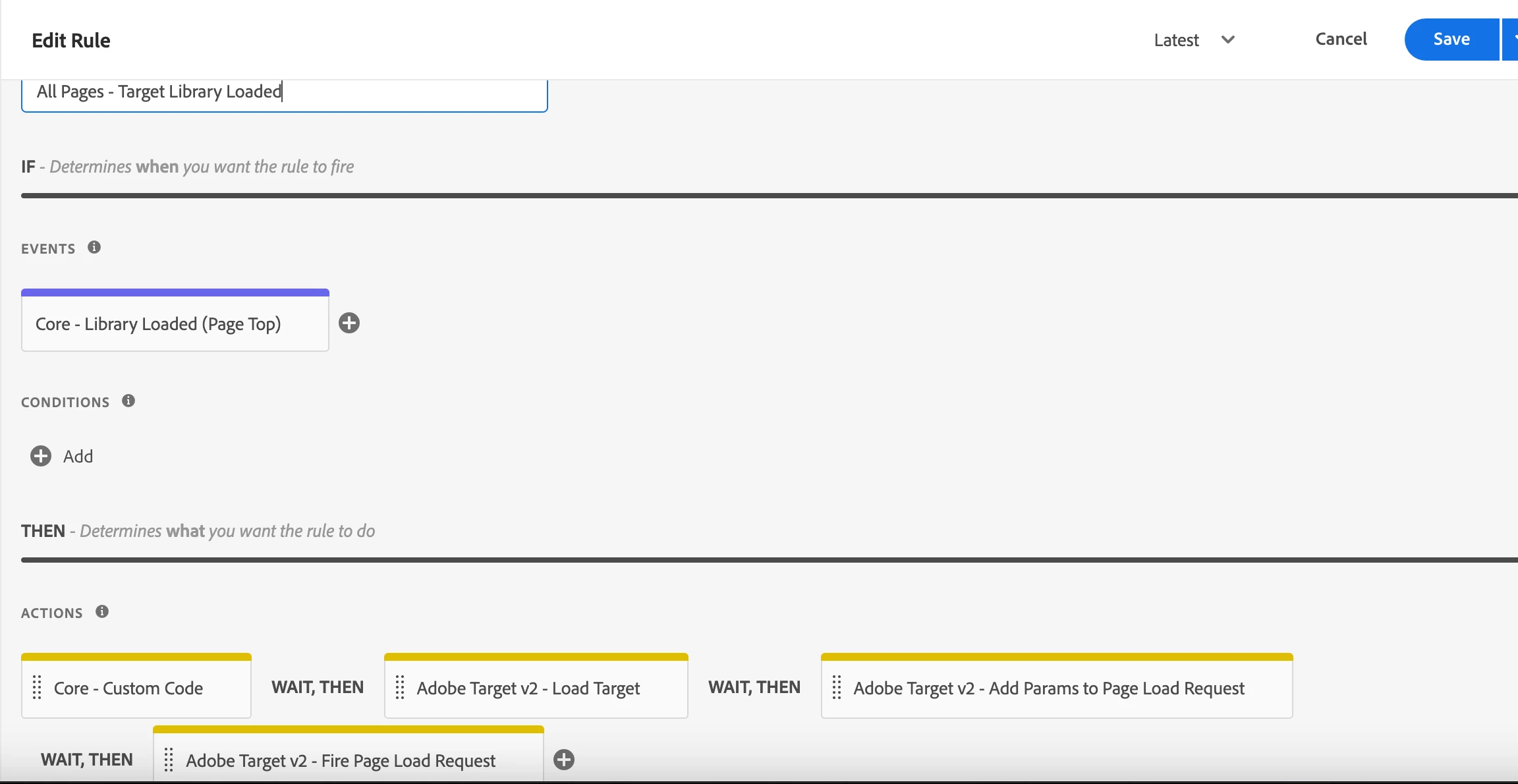Click the Add condition plus icon
Screen dimensions: 1518x784
pos(41,456)
